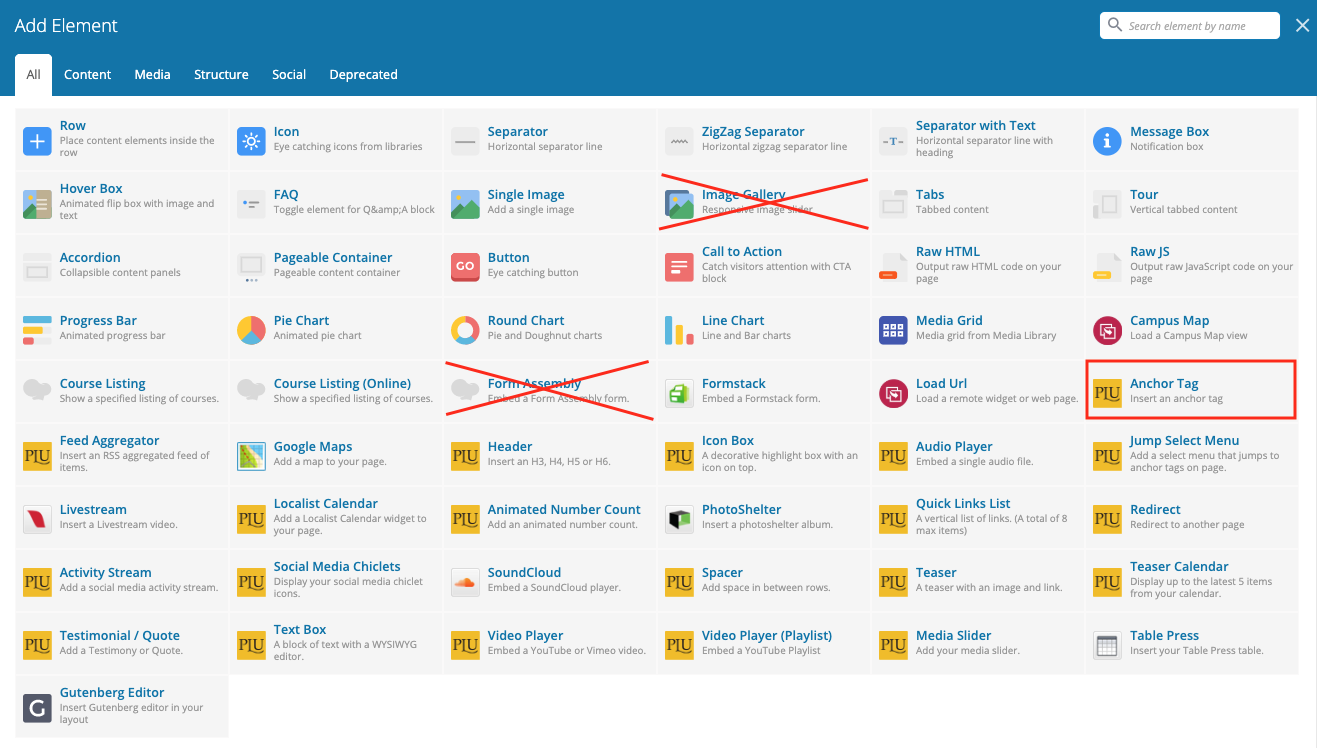Screen dimensions: 1317x748
Task: Click the Formstack element icon
Action: point(679,393)
